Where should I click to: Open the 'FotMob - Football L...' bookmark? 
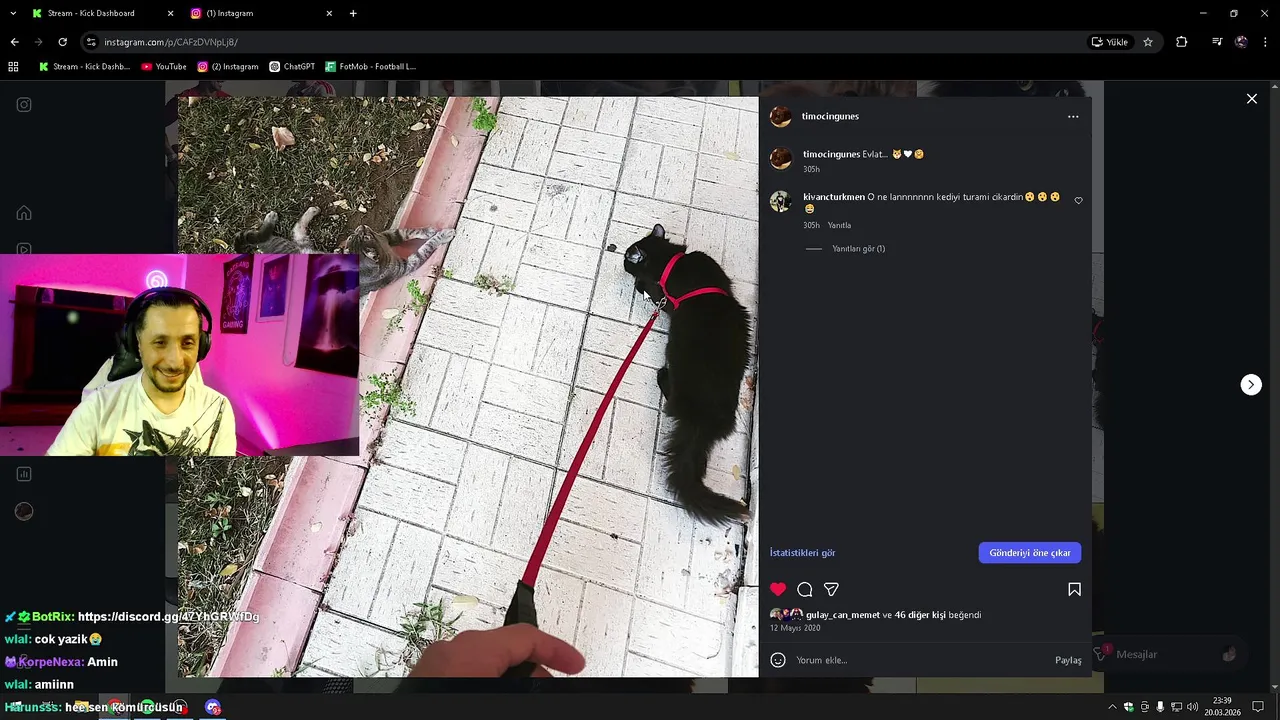370,67
